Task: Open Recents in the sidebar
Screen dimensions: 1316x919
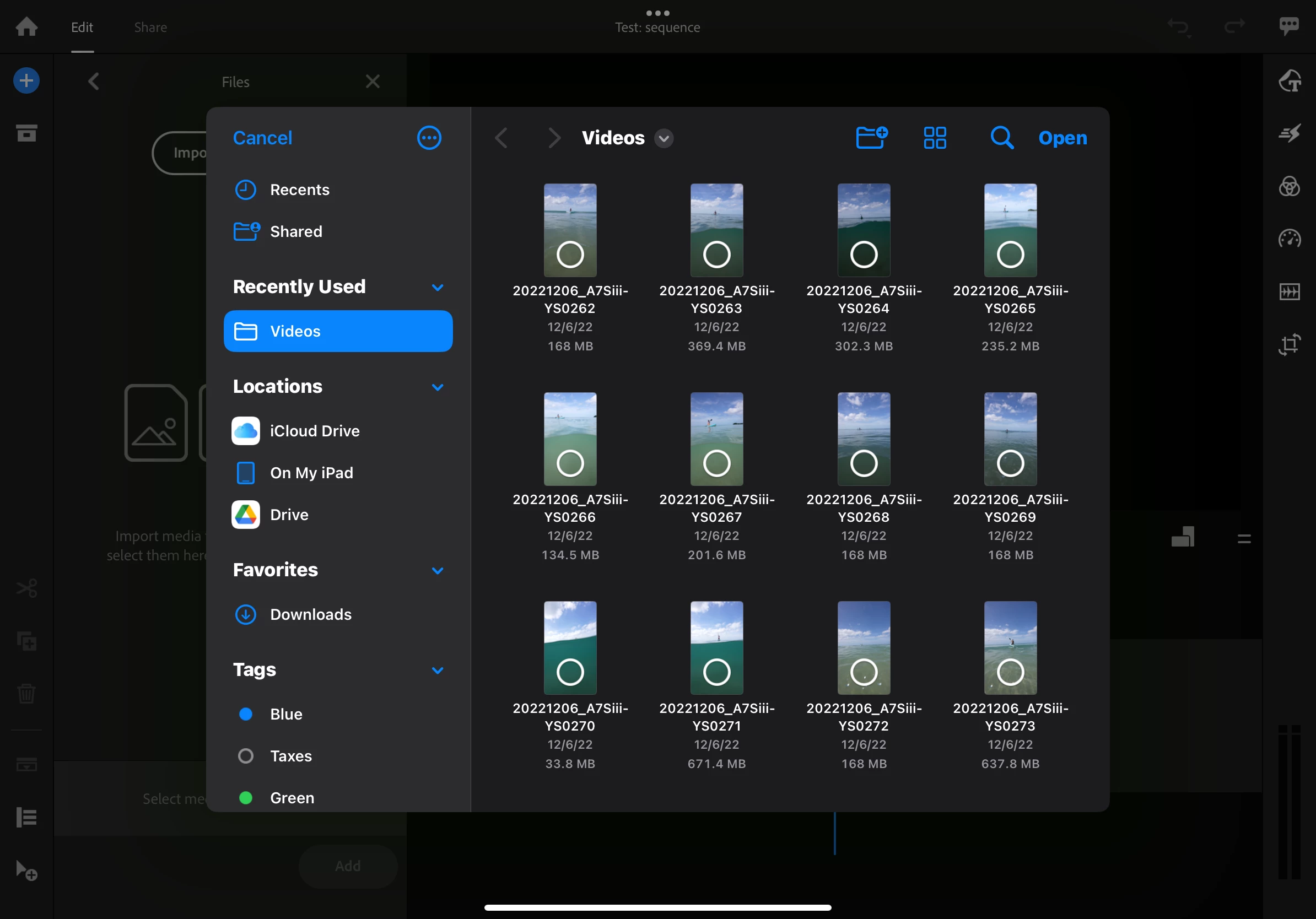Action: click(299, 190)
